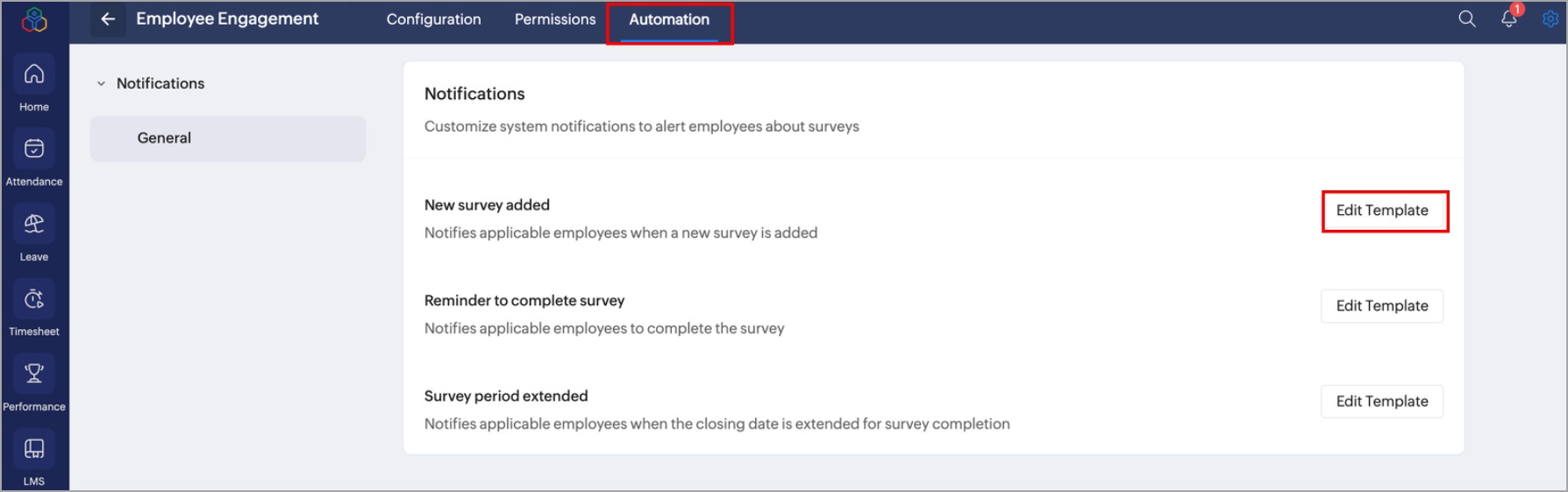This screenshot has height=492, width=1568.
Task: Open the Performance trophy icon
Action: pos(34,374)
